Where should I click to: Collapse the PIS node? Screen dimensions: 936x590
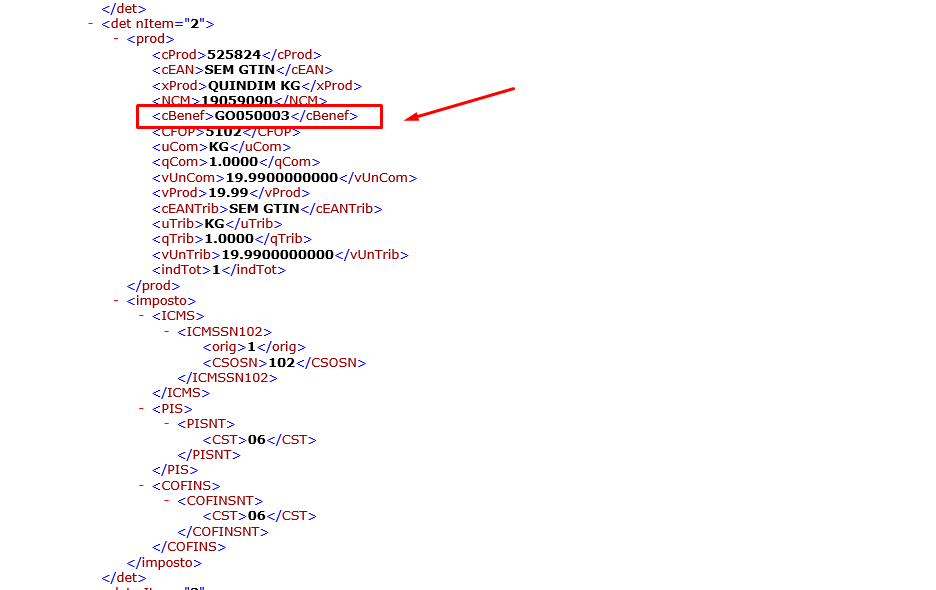[142, 409]
